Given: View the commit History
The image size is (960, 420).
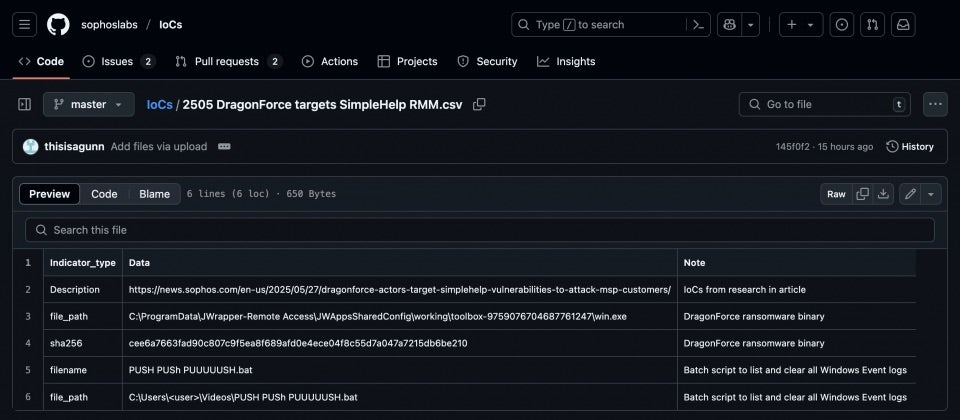Looking at the screenshot, I should 910,146.
